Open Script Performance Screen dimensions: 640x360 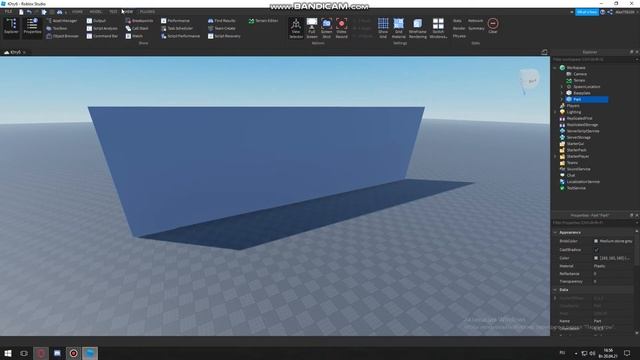tap(180, 36)
